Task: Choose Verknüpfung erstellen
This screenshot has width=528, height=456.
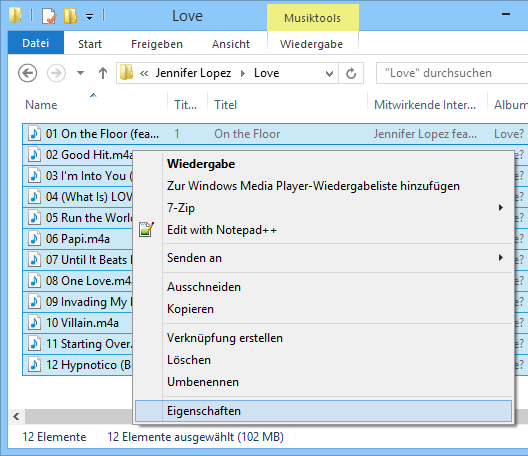Action: [323, 338]
